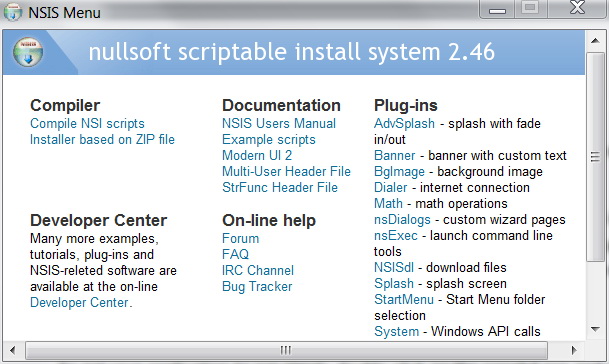Open the NSIS Users Manual
The image size is (609, 364).
tap(279, 124)
